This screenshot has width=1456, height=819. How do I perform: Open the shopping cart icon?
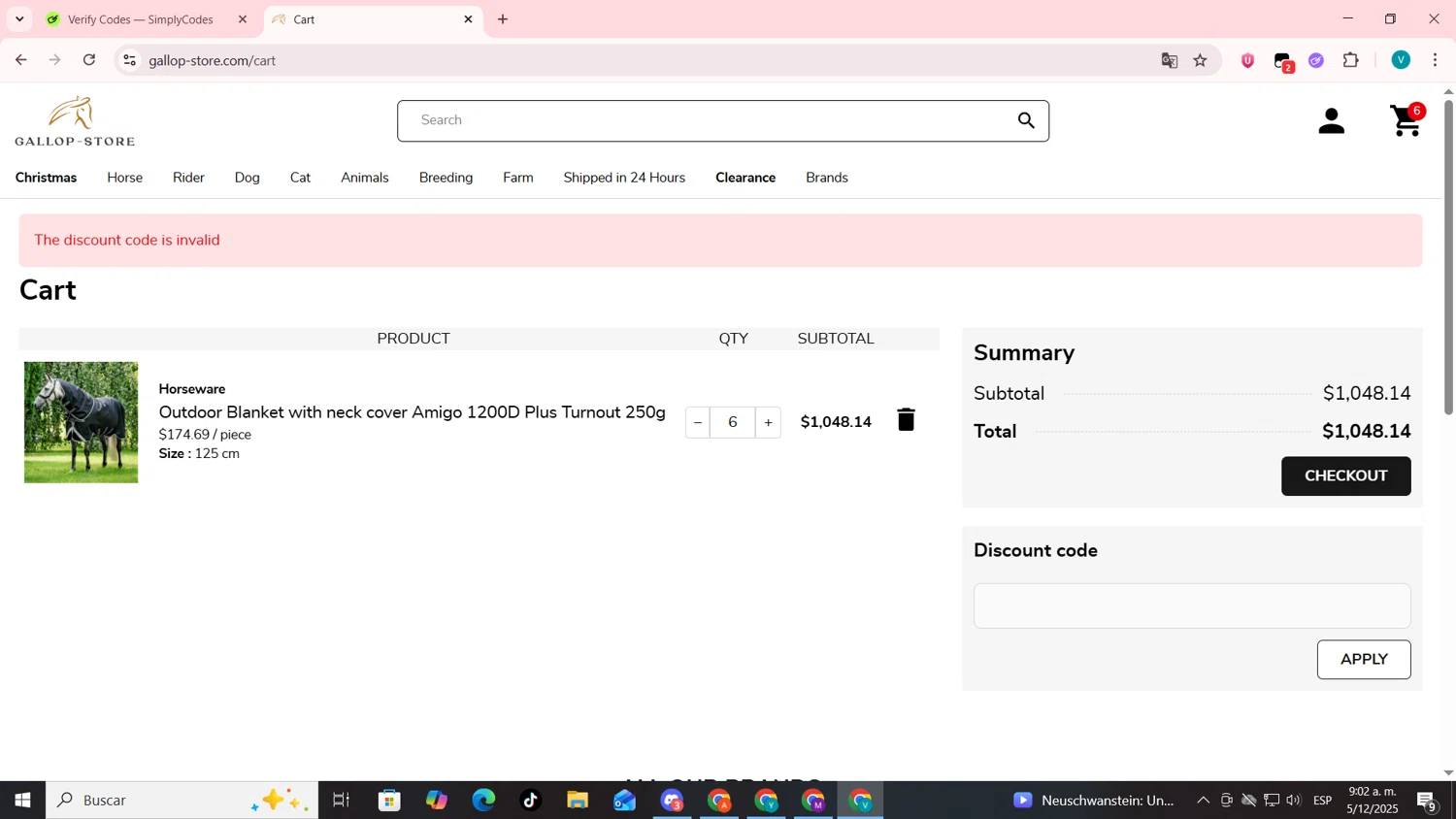(x=1407, y=120)
